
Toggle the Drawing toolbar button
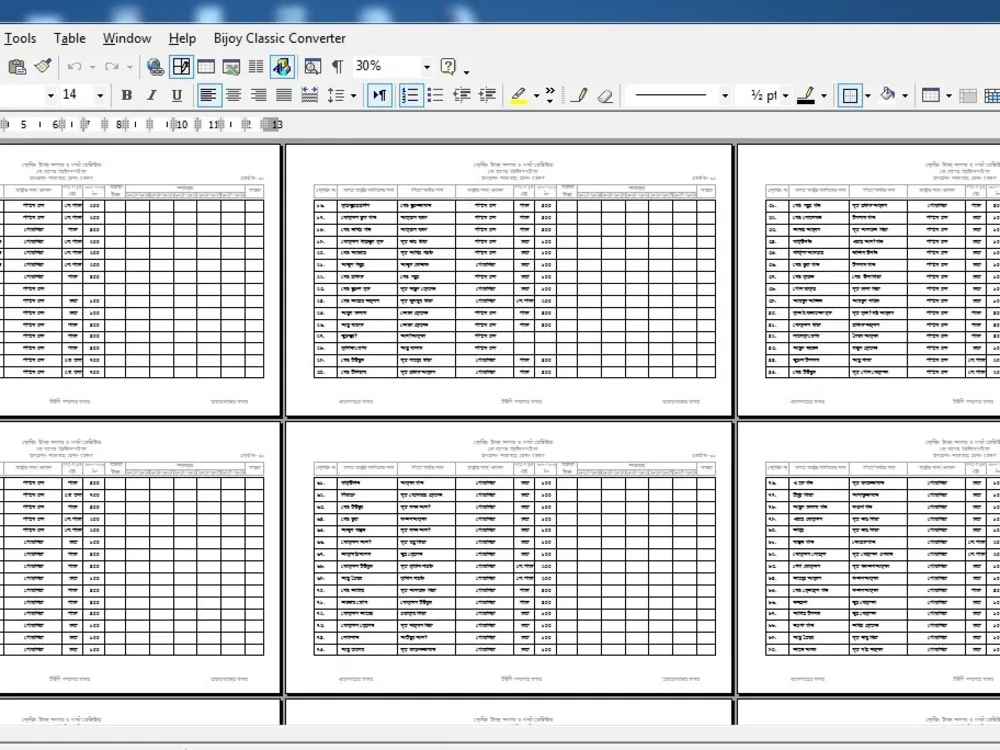[282, 66]
